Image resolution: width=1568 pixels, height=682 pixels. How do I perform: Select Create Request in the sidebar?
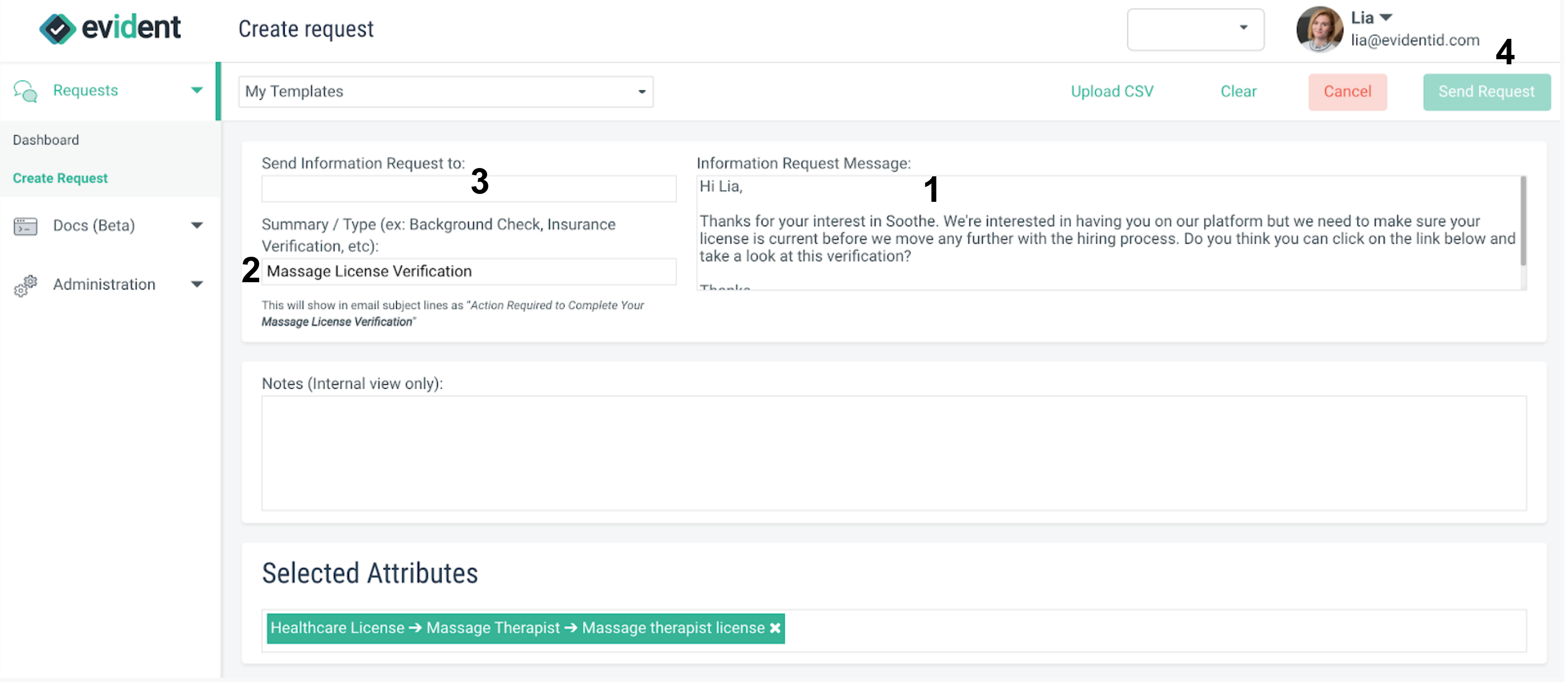click(60, 178)
